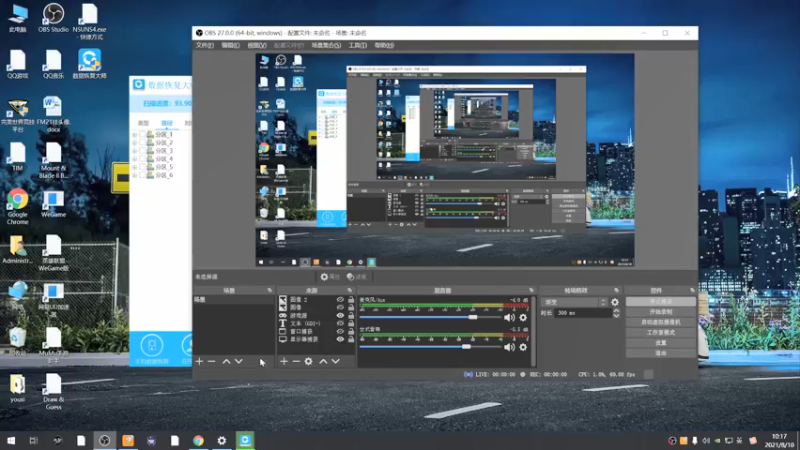Remove the selected scene with the minus icon

pyautogui.click(x=212, y=361)
